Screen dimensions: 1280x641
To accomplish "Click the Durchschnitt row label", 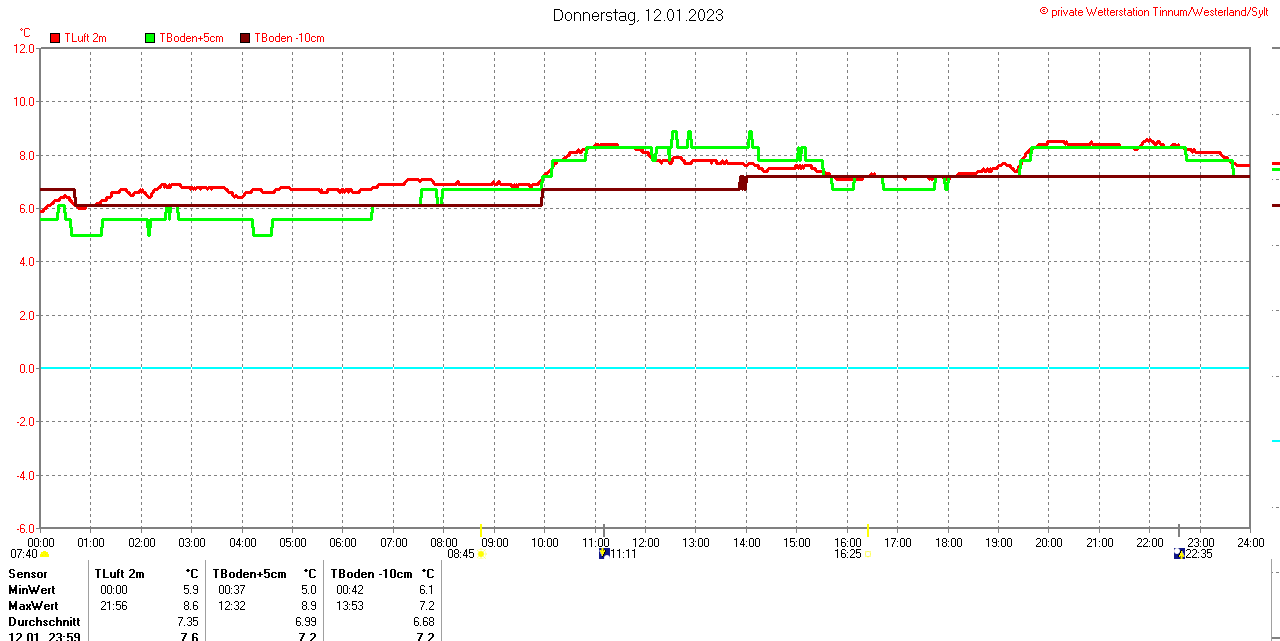I will pos(44,622).
